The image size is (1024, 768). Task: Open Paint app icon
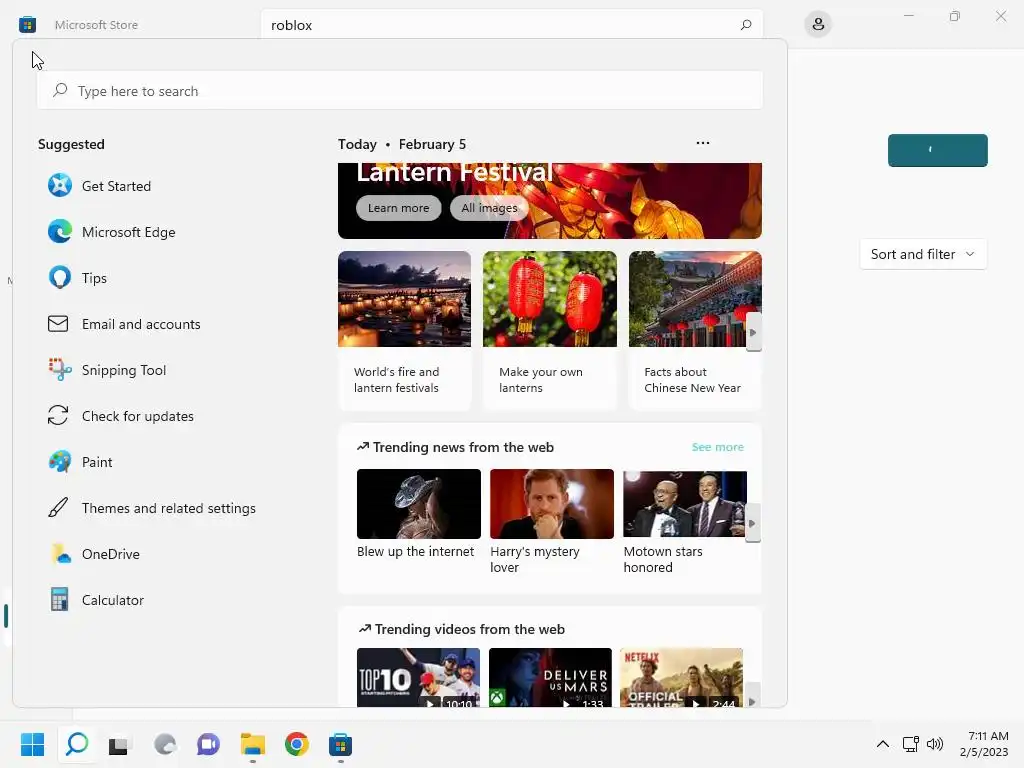59,462
